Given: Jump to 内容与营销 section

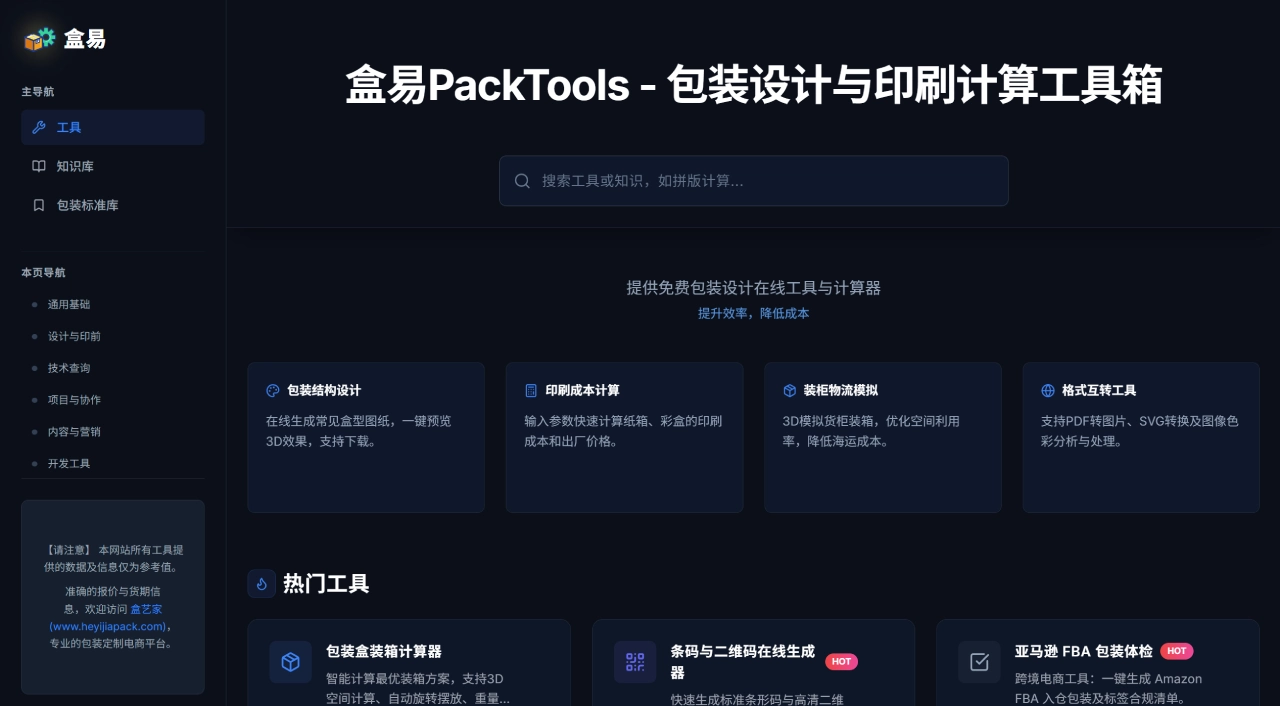Looking at the screenshot, I should (74, 432).
